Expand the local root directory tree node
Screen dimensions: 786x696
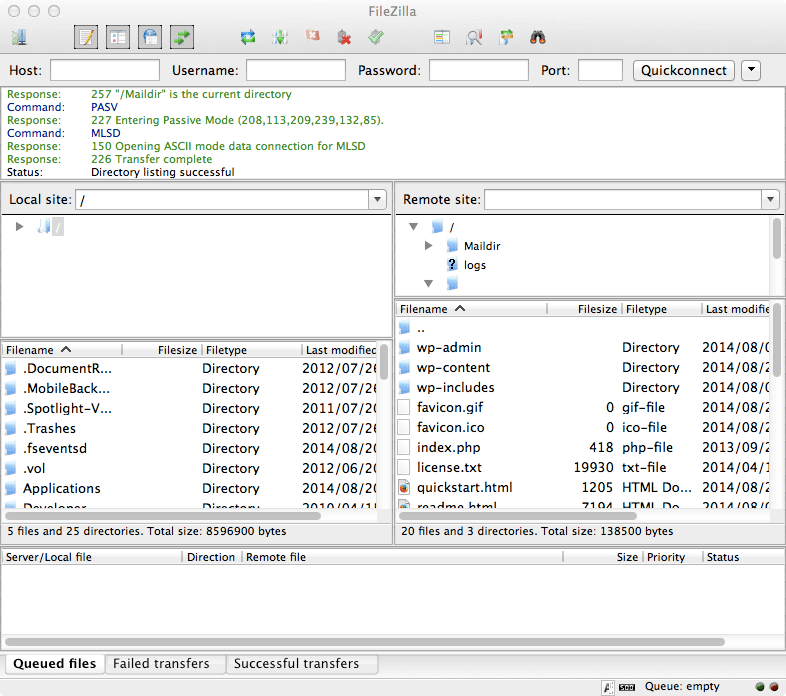(x=20, y=227)
